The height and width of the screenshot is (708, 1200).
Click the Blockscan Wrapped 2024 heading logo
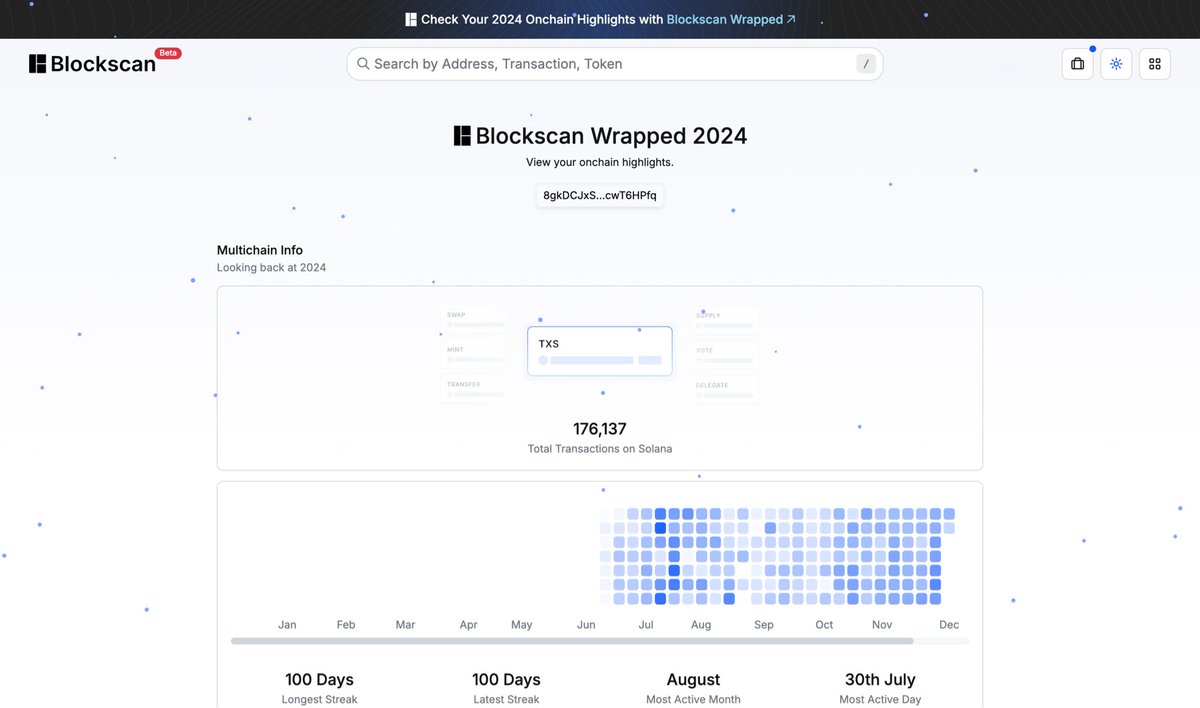(x=462, y=136)
